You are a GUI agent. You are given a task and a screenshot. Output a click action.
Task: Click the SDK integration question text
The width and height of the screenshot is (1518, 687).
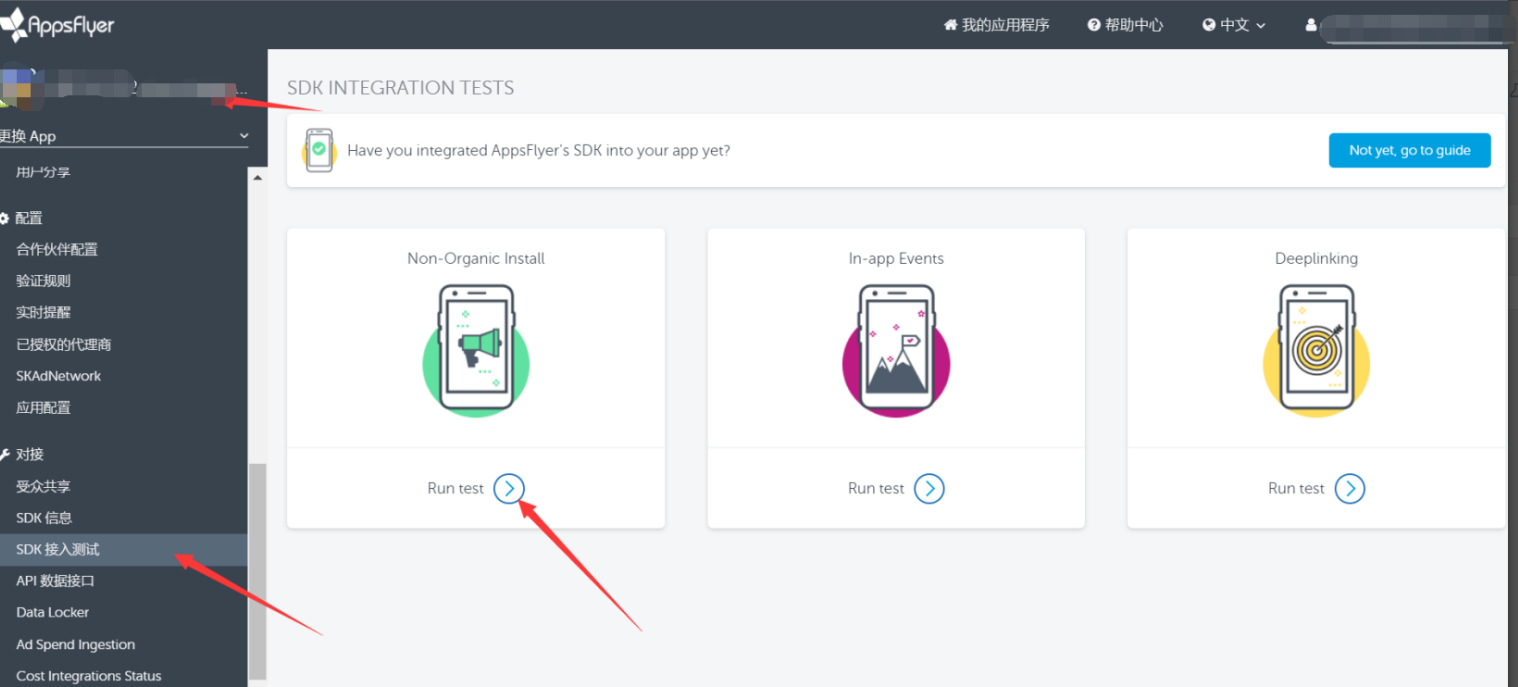(539, 150)
